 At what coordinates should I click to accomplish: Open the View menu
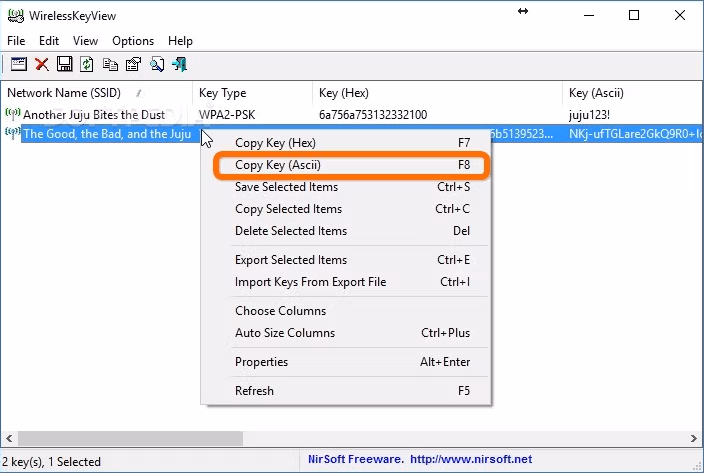click(x=85, y=41)
